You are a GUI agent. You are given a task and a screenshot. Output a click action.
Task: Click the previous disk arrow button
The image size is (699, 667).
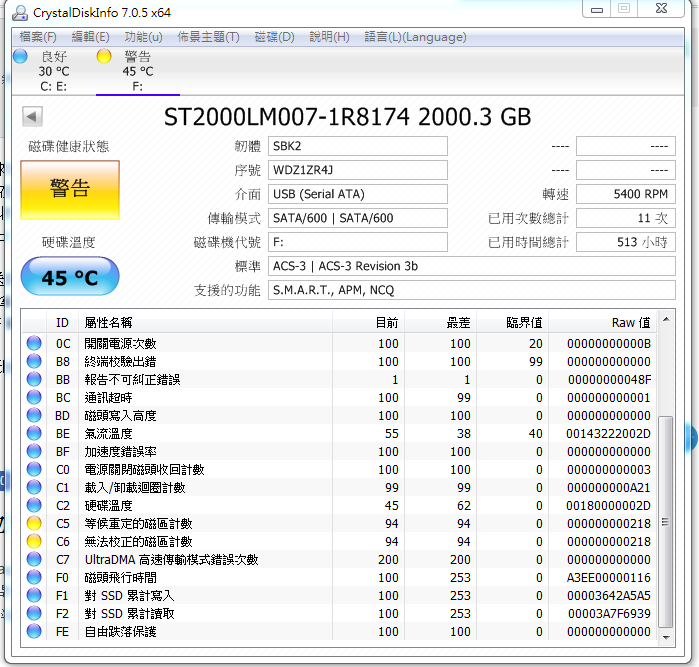pyautogui.click(x=32, y=117)
